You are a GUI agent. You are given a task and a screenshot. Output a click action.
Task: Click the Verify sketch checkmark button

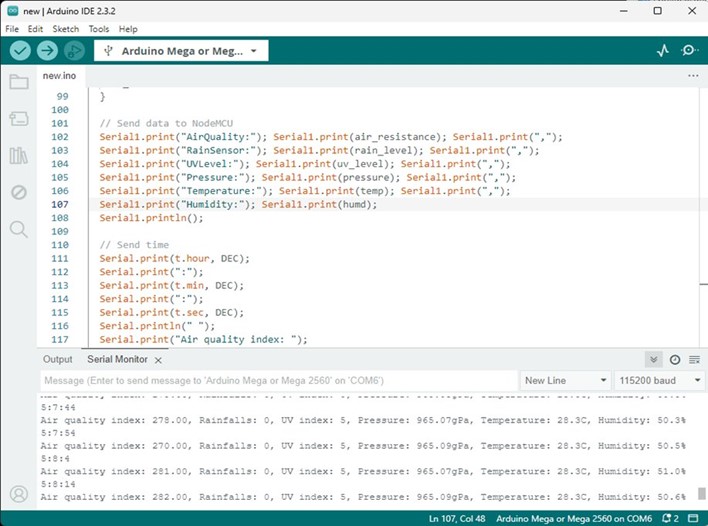(x=20, y=51)
